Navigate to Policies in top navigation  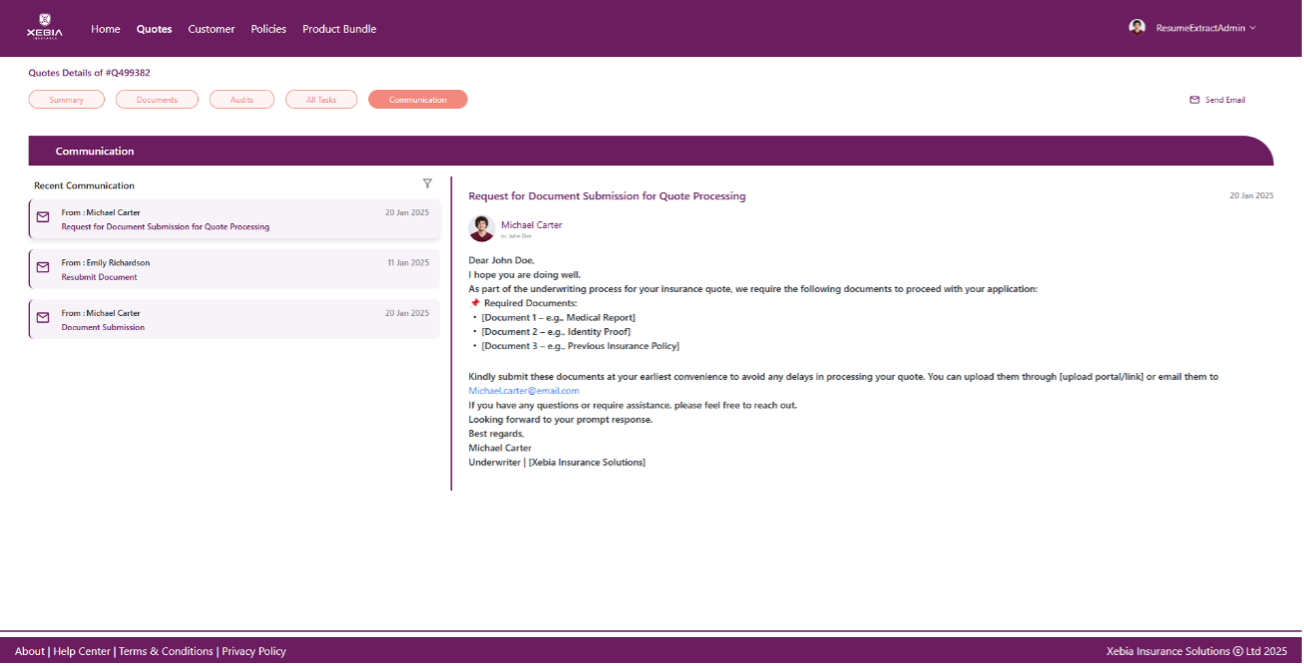point(268,29)
